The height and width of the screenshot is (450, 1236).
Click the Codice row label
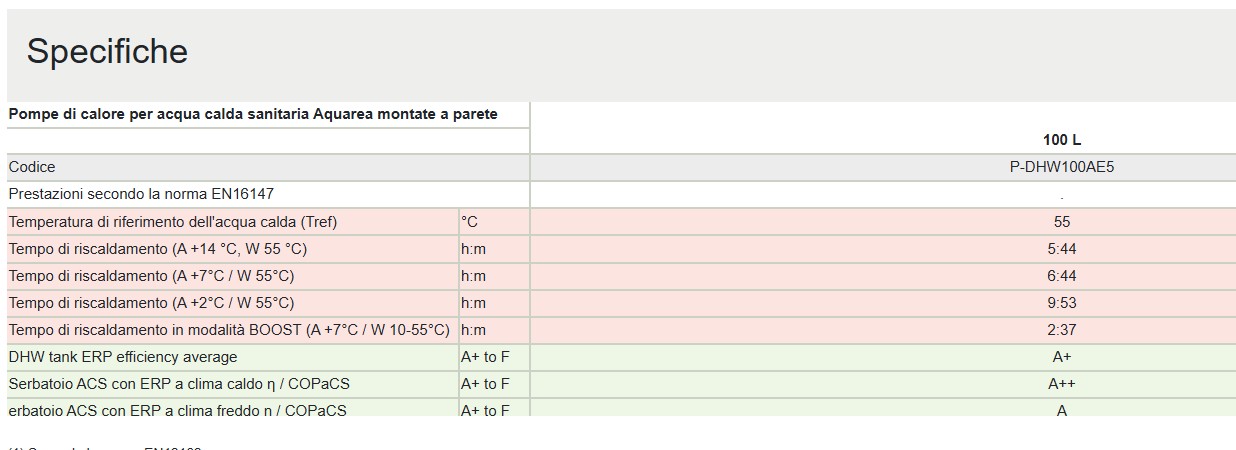32,167
